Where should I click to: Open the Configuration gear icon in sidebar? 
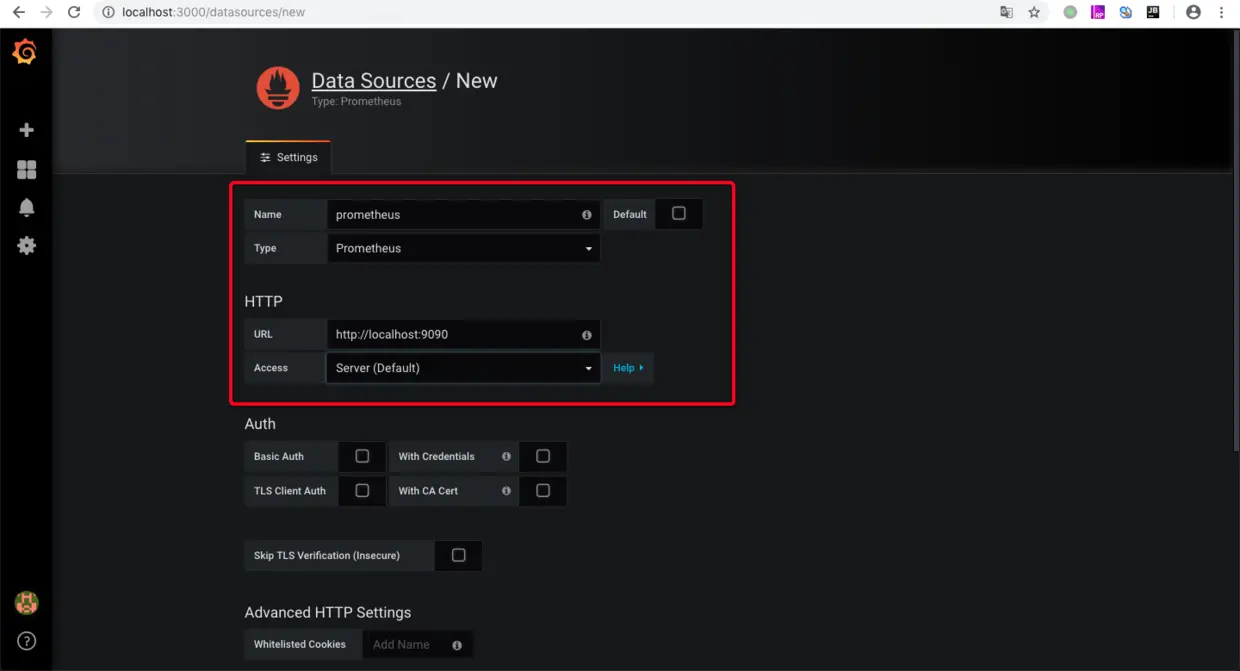point(27,245)
